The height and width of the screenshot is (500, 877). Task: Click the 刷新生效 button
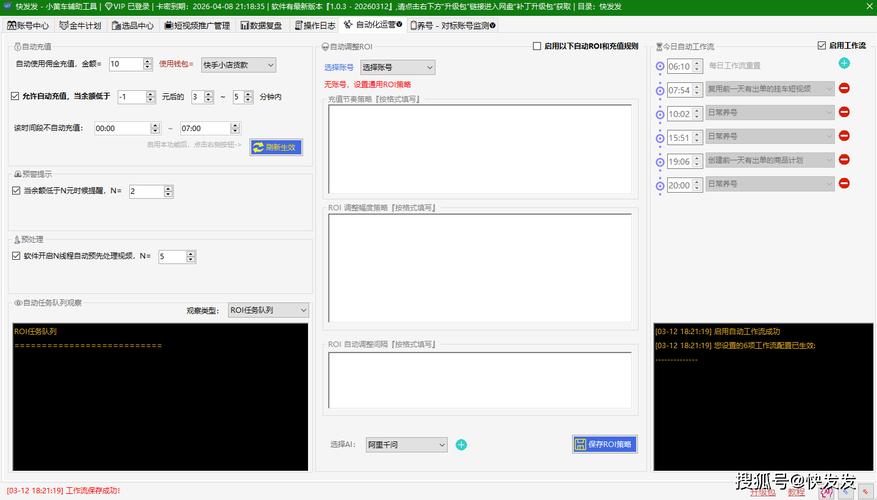point(275,147)
